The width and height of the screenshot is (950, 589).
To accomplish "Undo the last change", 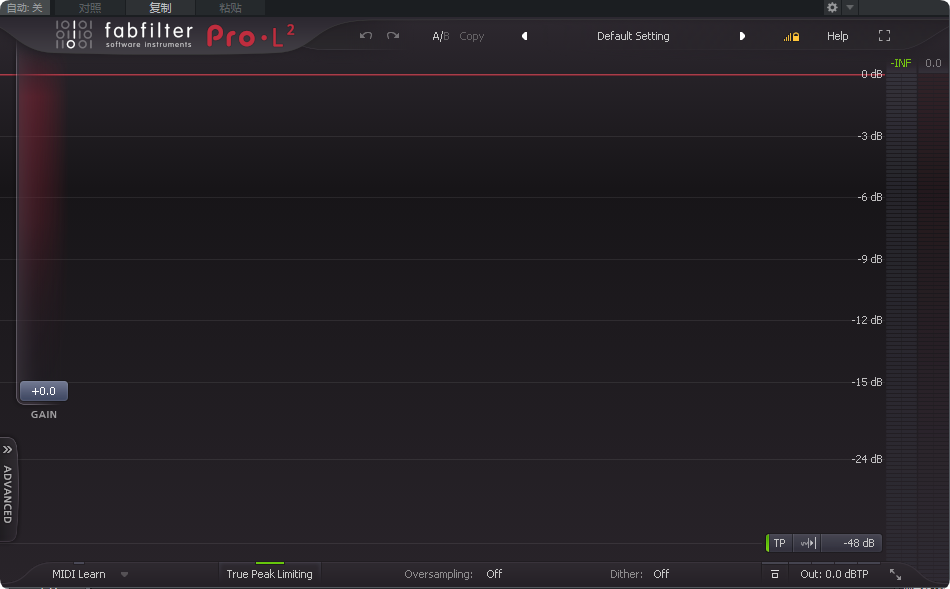I will coord(365,36).
